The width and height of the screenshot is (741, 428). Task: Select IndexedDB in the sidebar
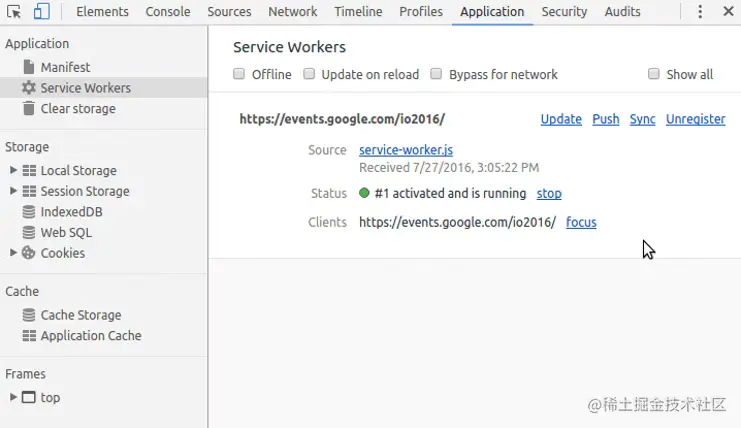tap(71, 212)
